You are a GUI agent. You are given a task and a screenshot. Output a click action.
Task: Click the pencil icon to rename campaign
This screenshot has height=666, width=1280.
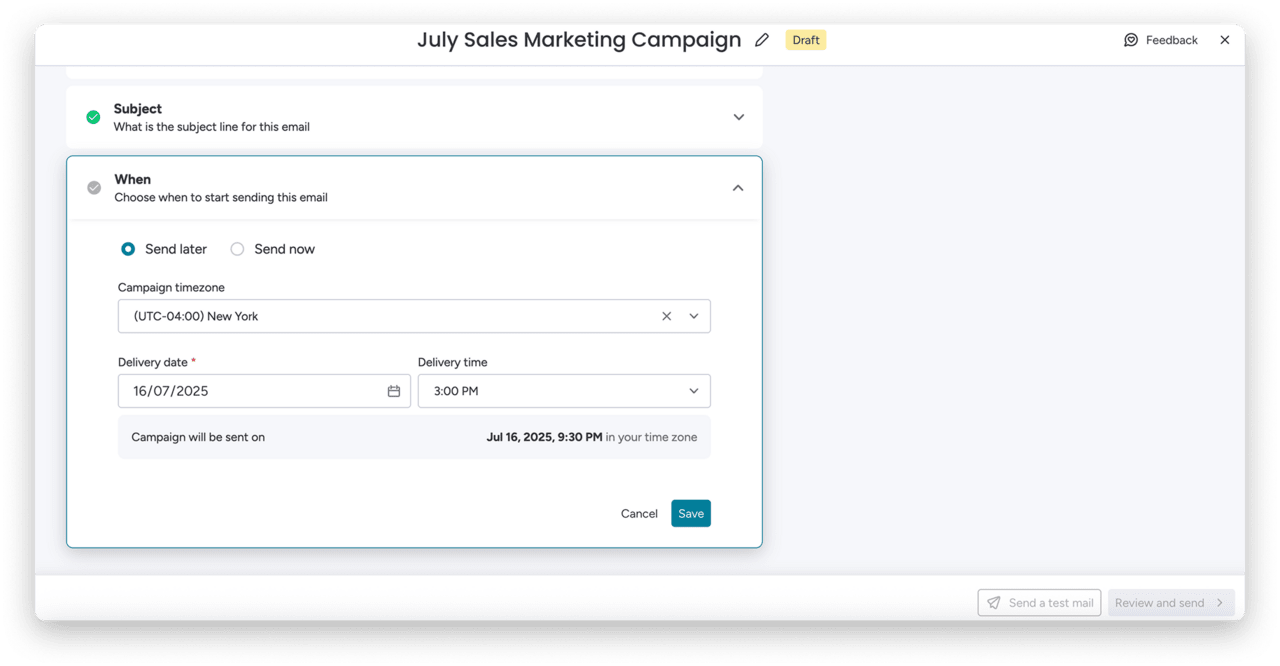[x=761, y=39]
